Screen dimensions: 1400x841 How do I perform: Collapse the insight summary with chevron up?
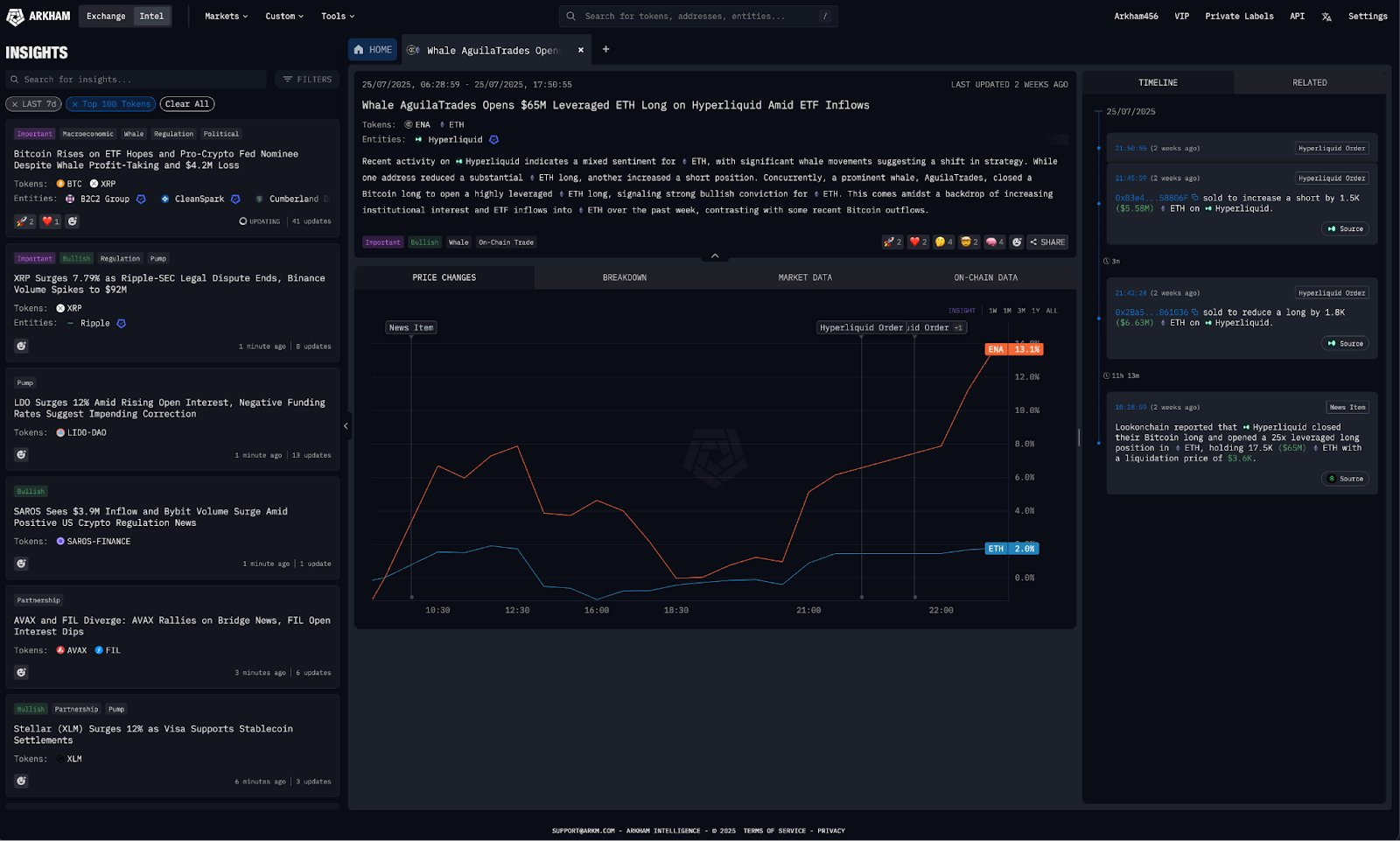point(715,256)
